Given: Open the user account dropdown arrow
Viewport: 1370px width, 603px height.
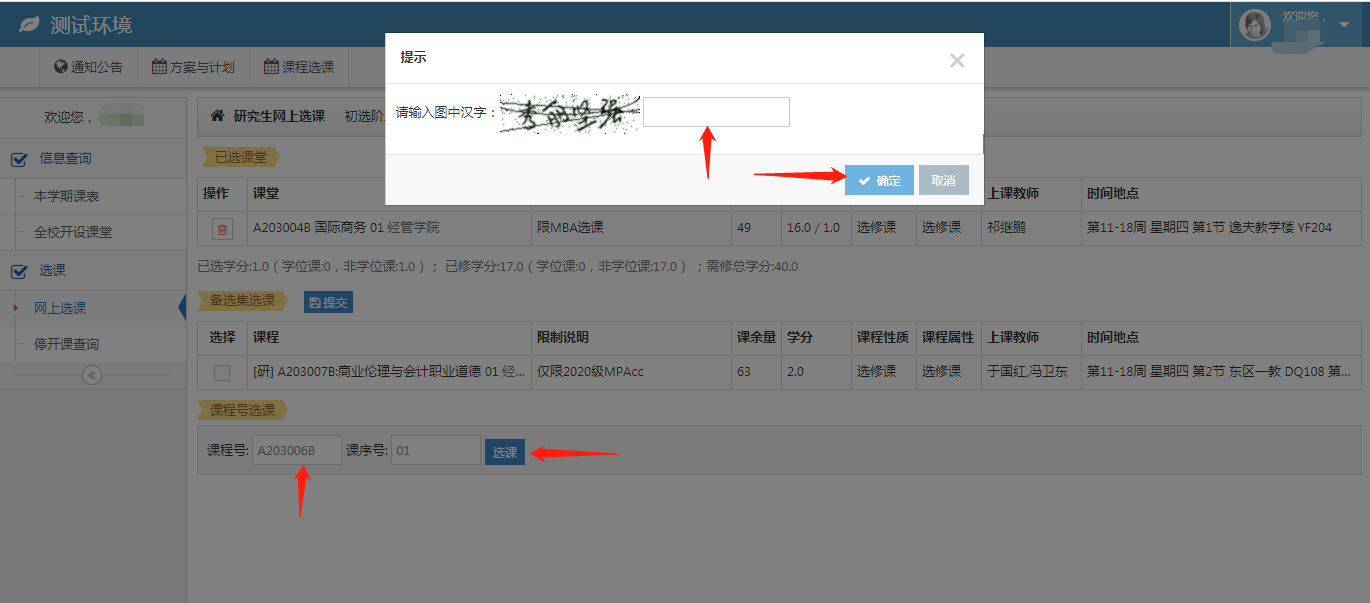Looking at the screenshot, I should click(x=1343, y=24).
